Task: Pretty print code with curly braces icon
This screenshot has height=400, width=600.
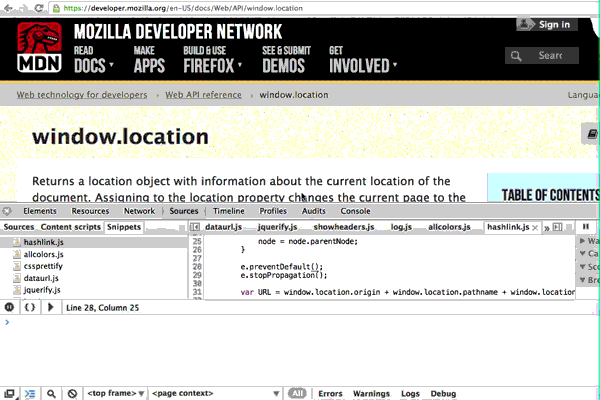Action: coord(30,307)
